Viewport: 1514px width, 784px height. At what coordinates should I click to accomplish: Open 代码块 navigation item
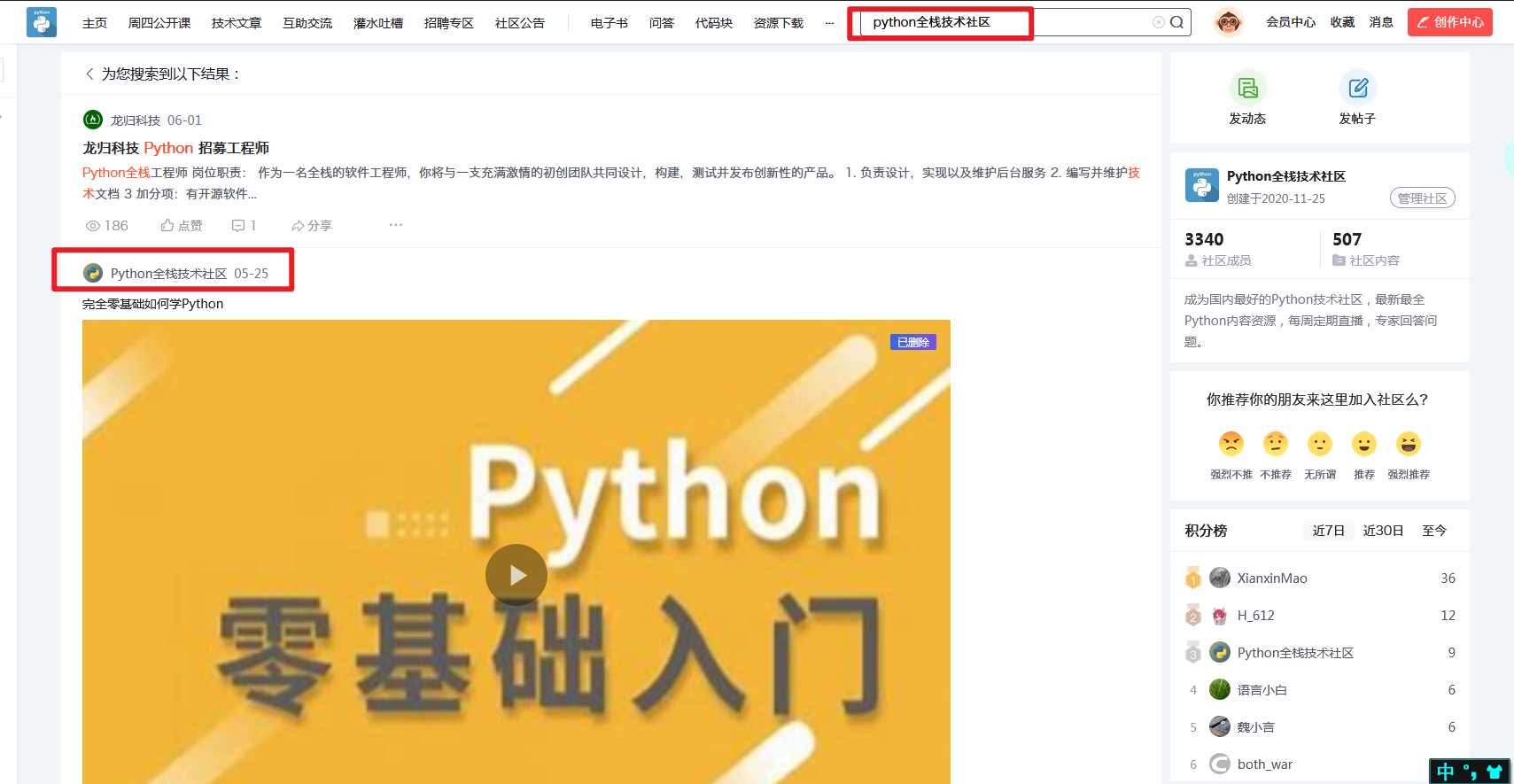pos(714,23)
